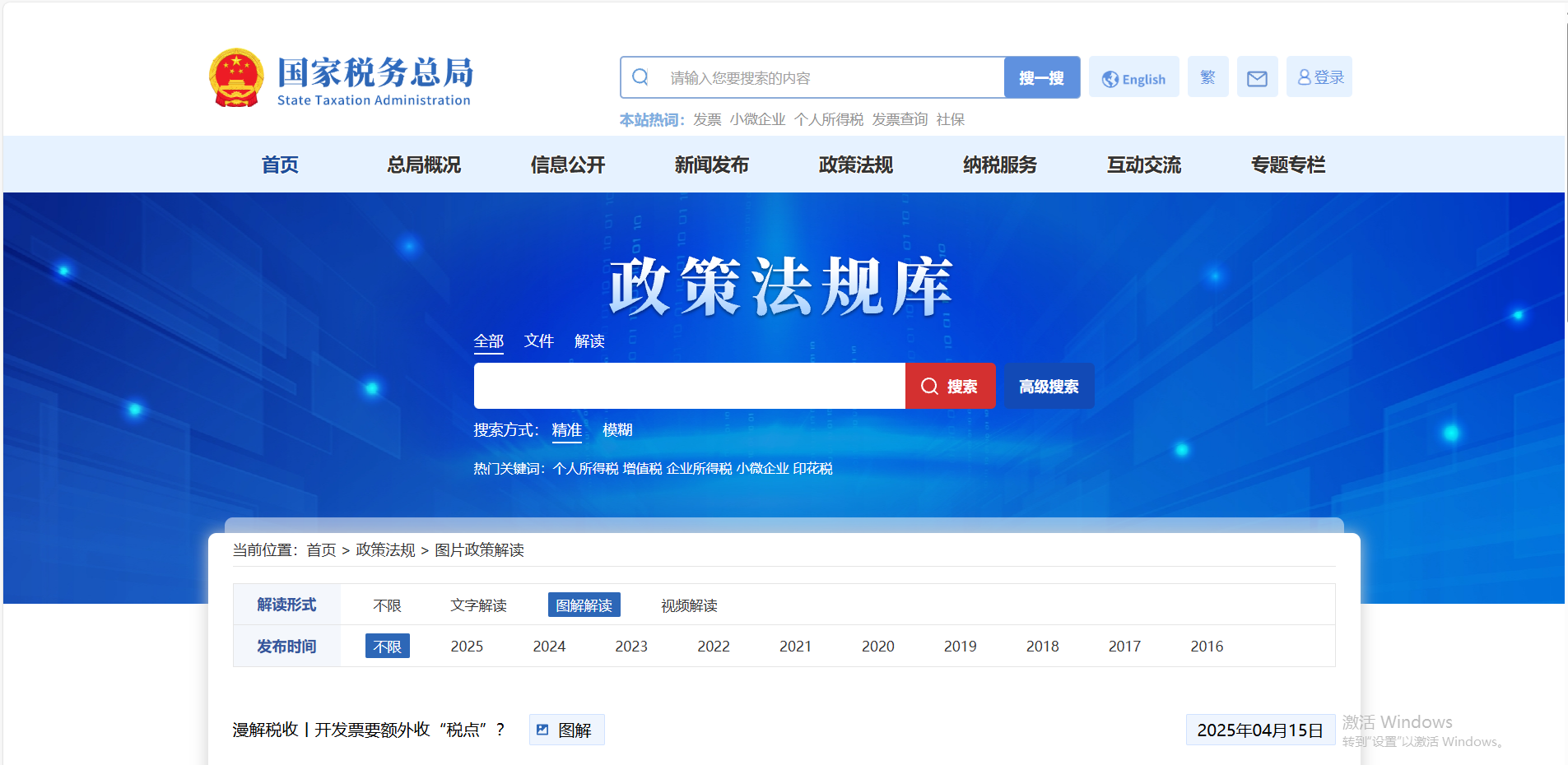Click hot word 发票
The width and height of the screenshot is (1568, 765).
click(x=707, y=120)
